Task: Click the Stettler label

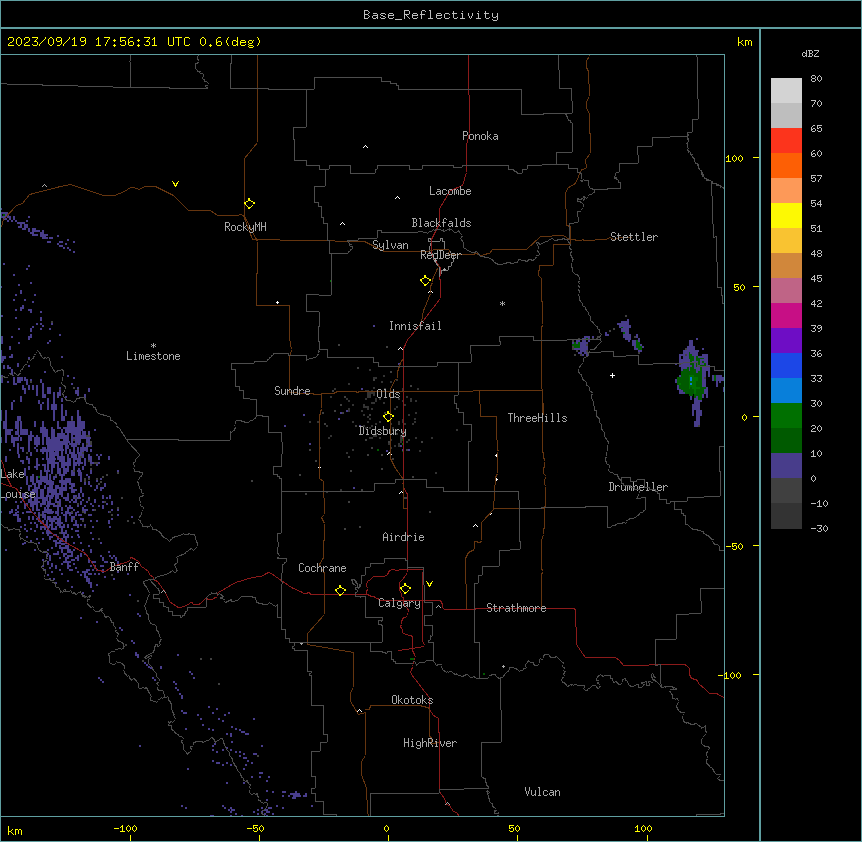Action: click(634, 237)
